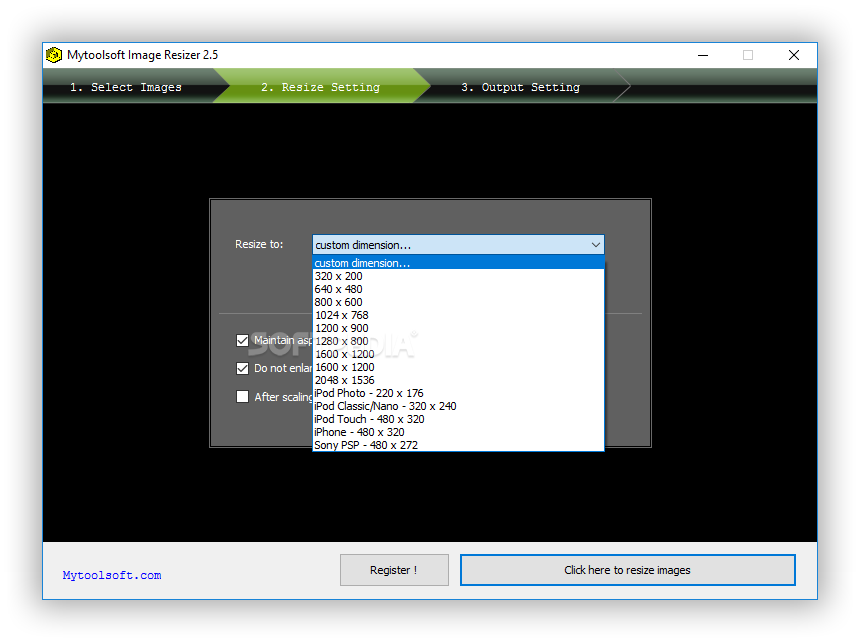Click the Register ! button
This screenshot has height=642, width=860.
click(394, 570)
